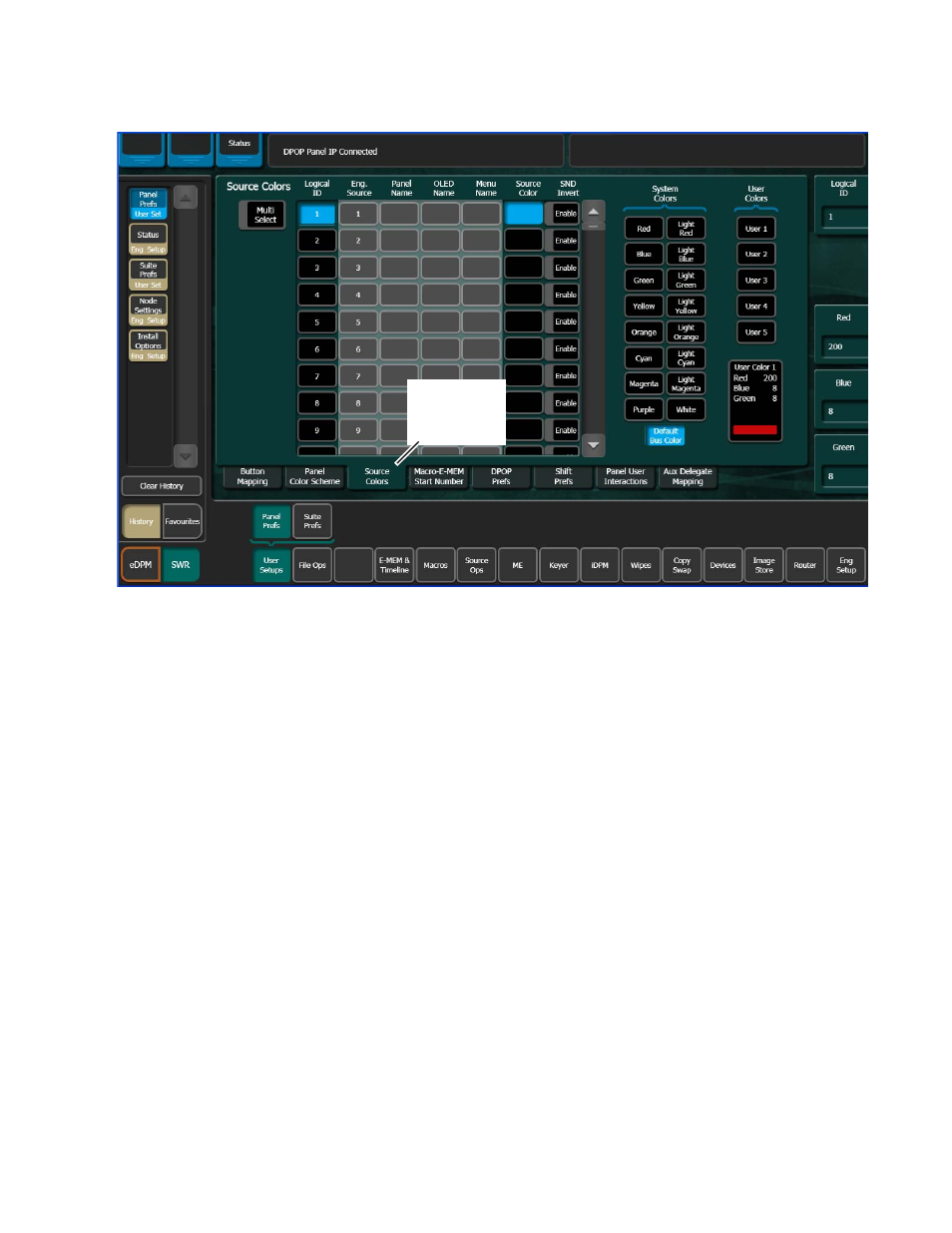Open the Wipes menu
The image size is (952, 1233).
click(641, 565)
